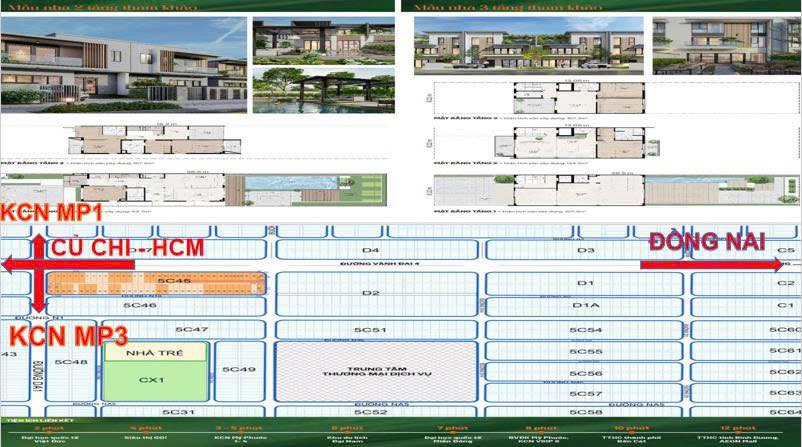The image size is (802, 447).
Task: Click the 5C51 plot label
Action: [x=370, y=329]
